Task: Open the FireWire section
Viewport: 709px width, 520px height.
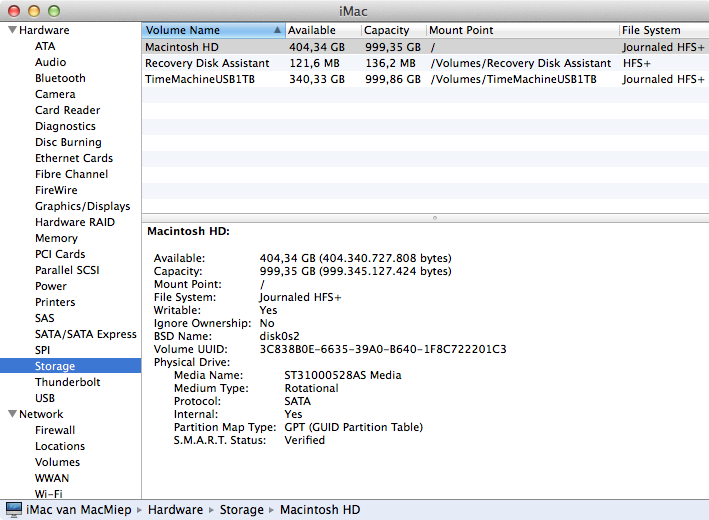Action: pyautogui.click(x=56, y=190)
